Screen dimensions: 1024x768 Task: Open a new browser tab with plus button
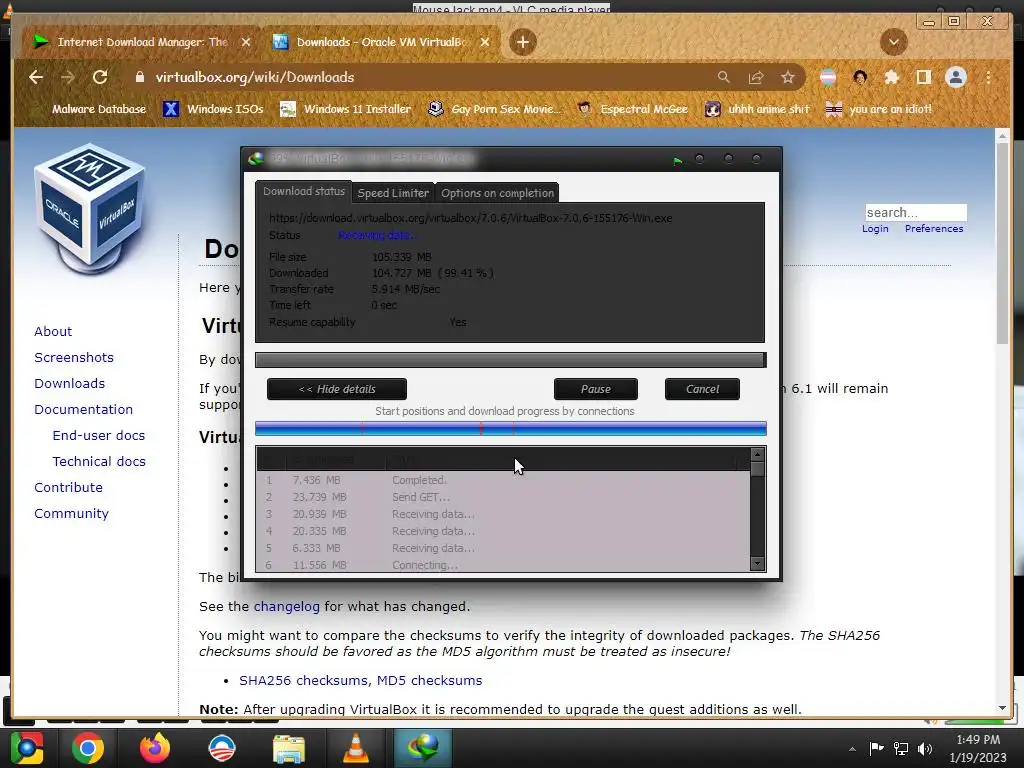(x=522, y=42)
